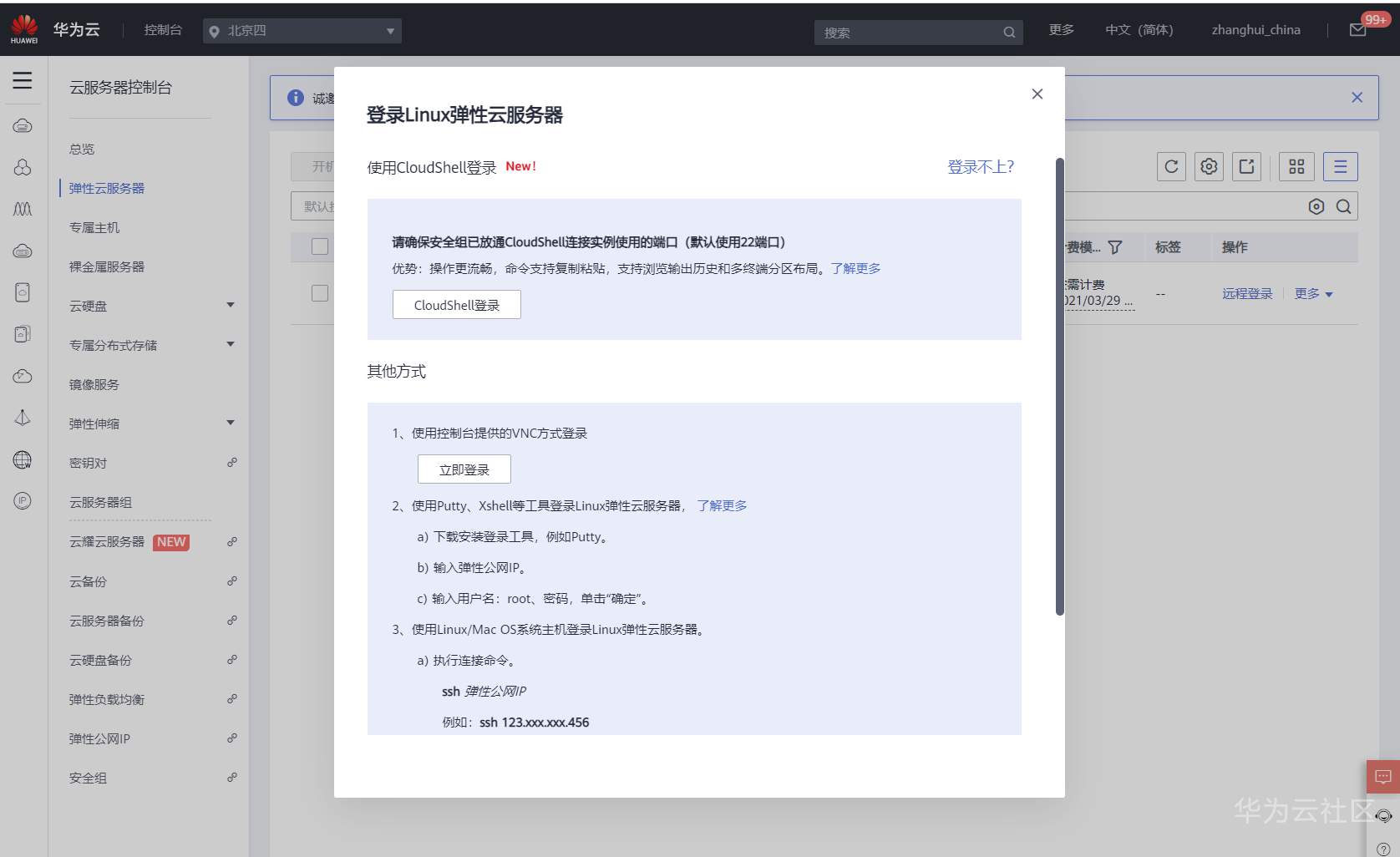The height and width of the screenshot is (857, 1400).
Task: Follow 了解更多 link beside Putty instructions
Action: pyautogui.click(x=722, y=506)
